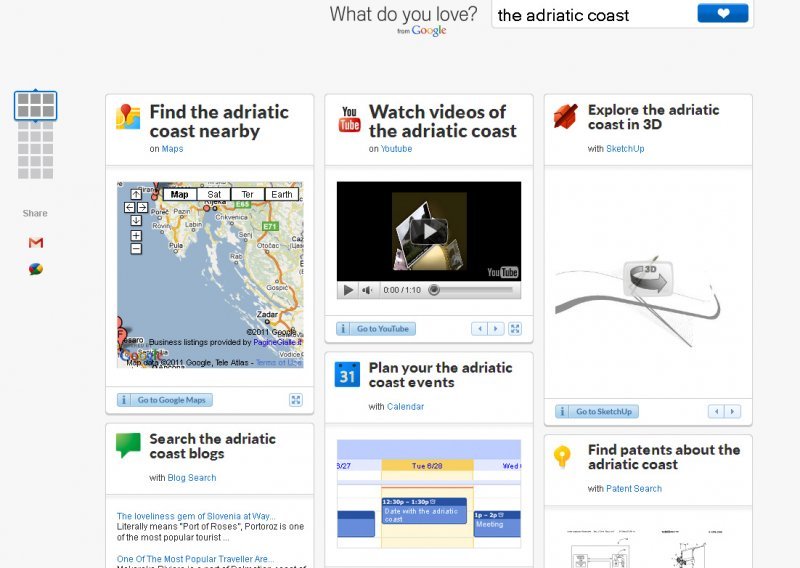The image size is (800, 568).
Task: Switch the map to Earth view
Action: pos(282,194)
